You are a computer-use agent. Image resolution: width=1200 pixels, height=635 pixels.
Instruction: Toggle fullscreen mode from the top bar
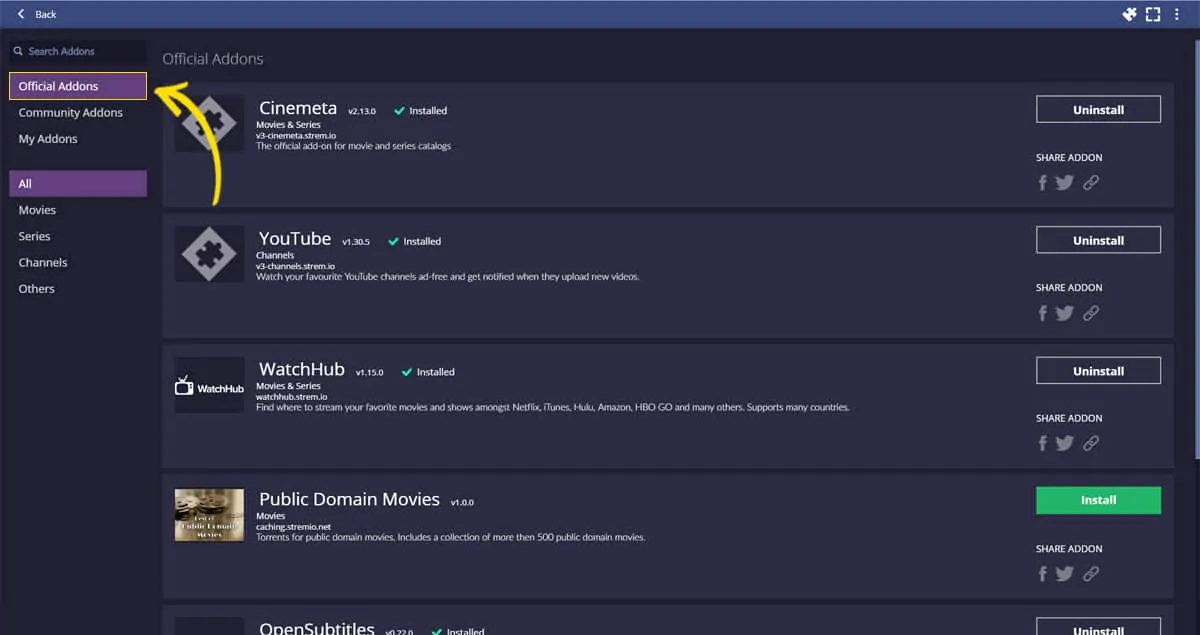1153,14
